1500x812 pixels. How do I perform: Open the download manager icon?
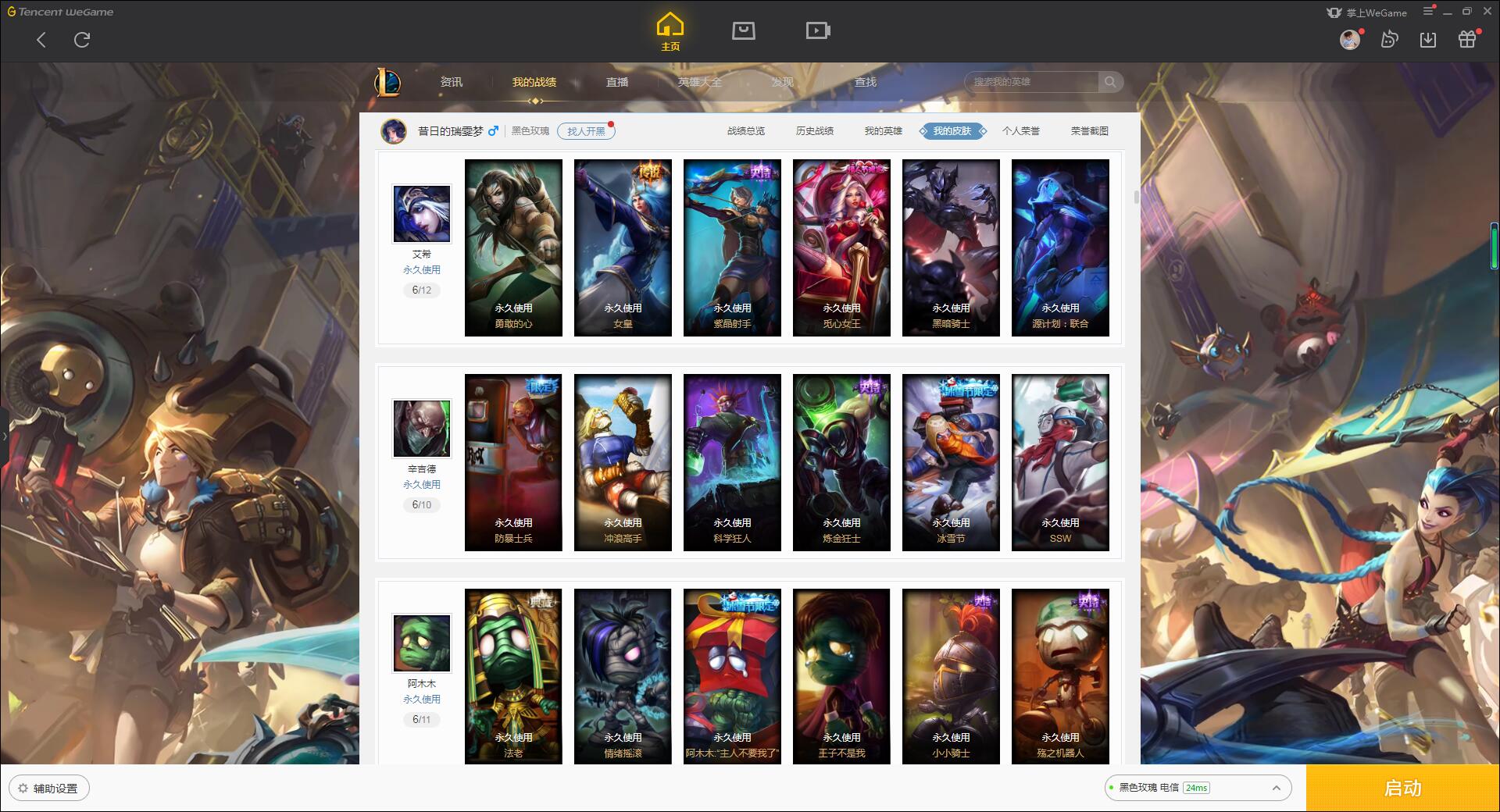coord(1428,39)
